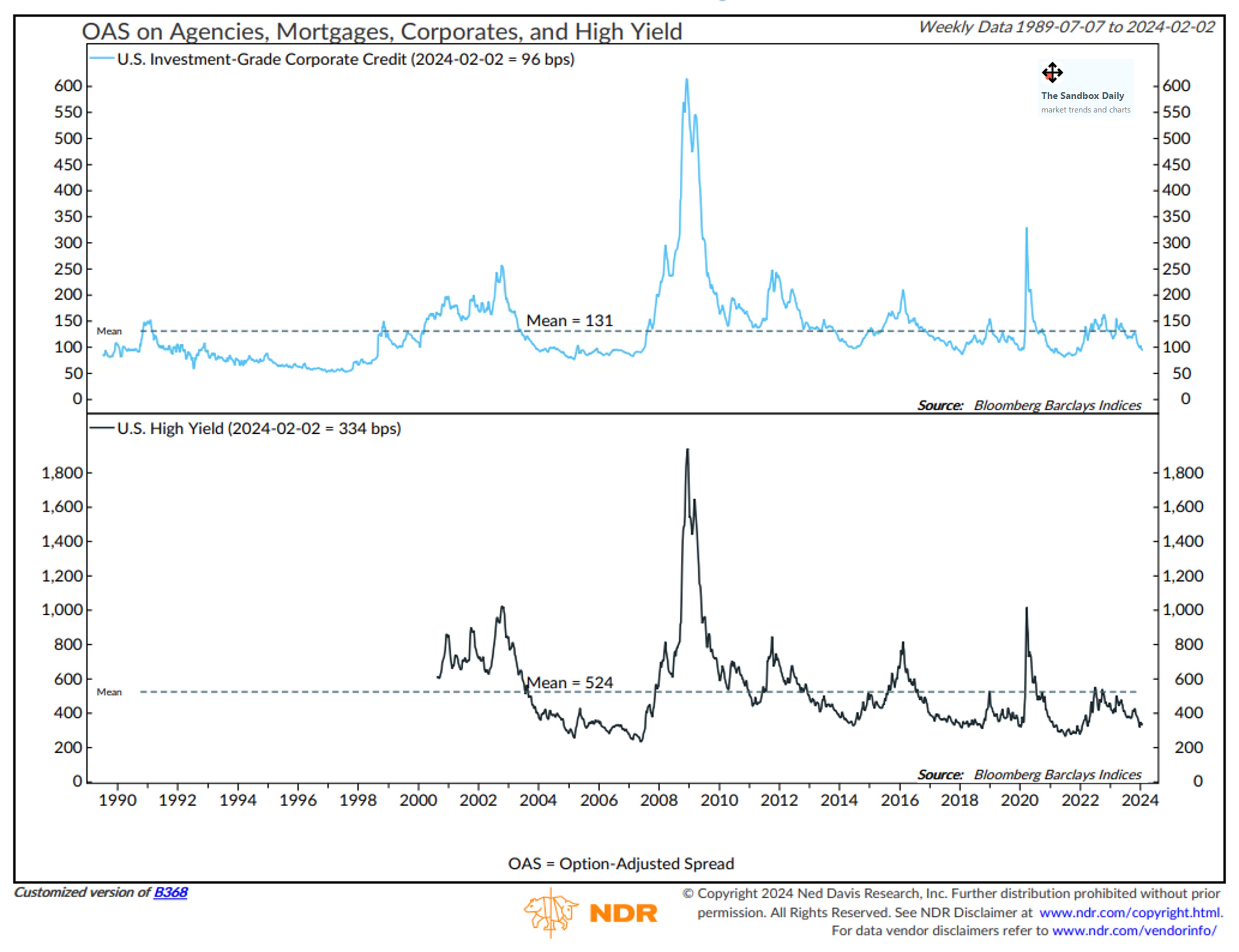Open www.ndr.com/copyright.html link
The width and height of the screenshot is (1239, 952).
coord(1130,912)
